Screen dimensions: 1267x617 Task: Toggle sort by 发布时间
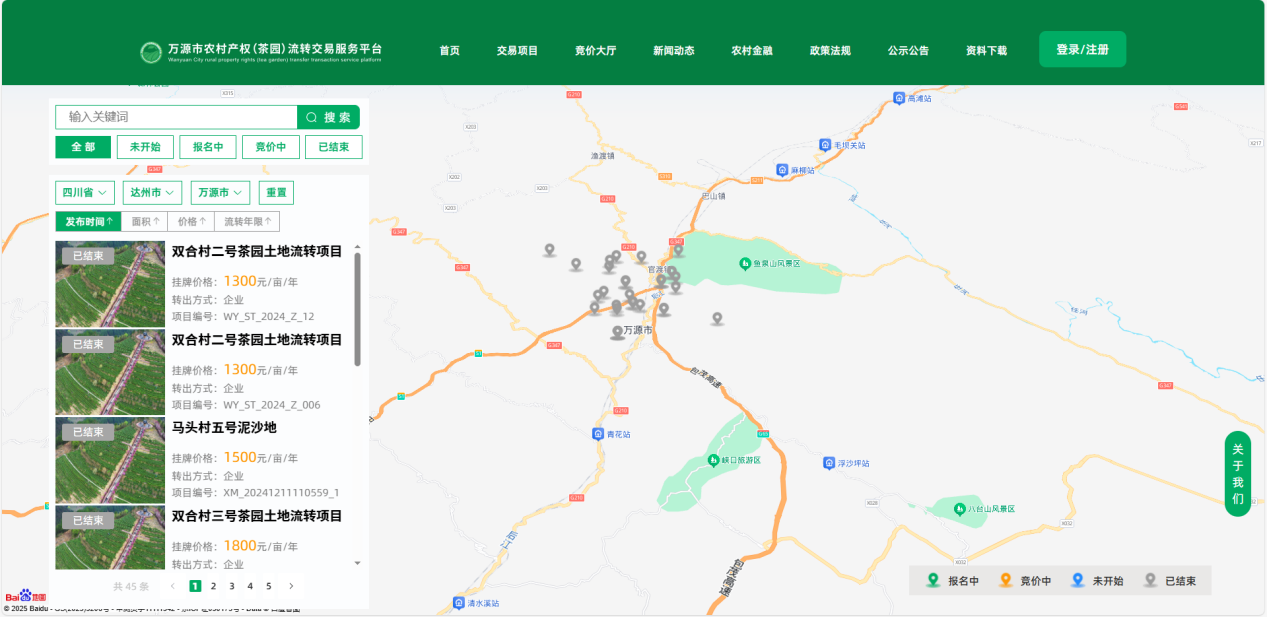click(x=88, y=222)
